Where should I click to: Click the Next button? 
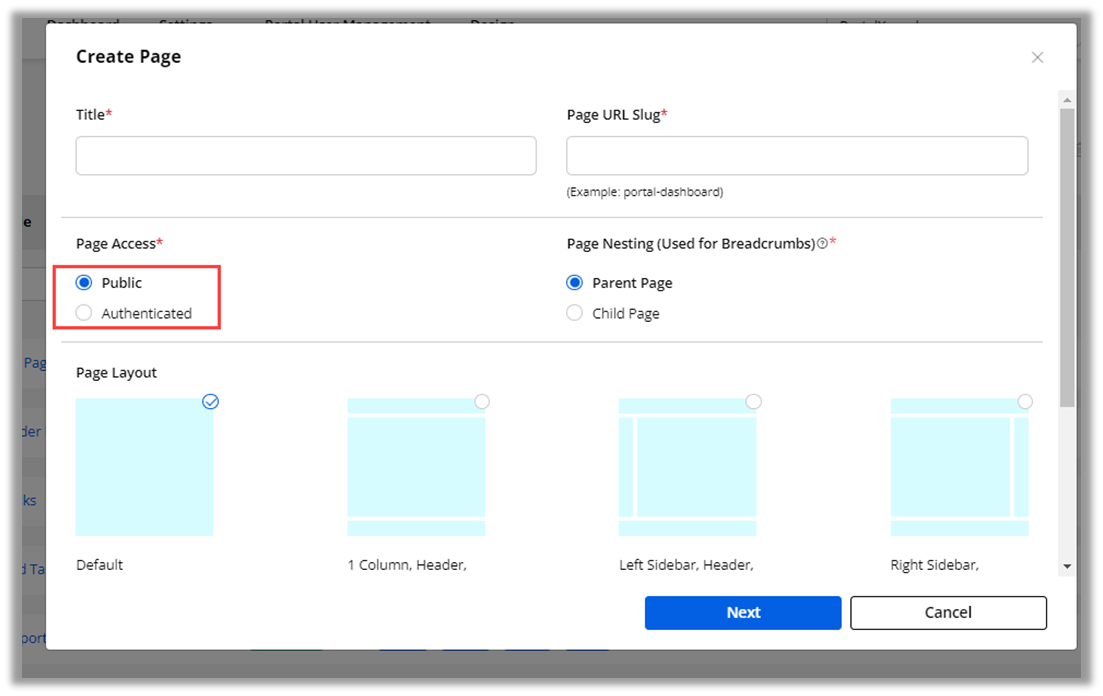743,613
